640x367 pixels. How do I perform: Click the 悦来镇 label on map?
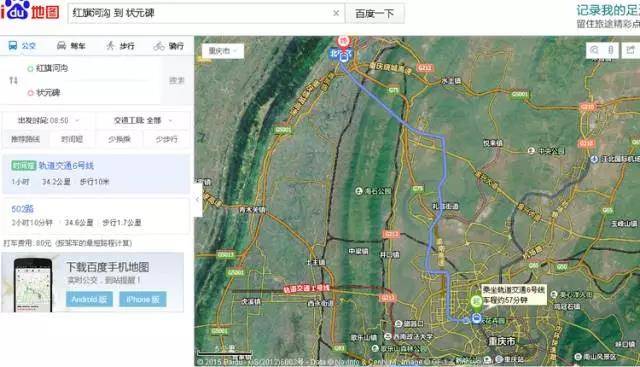pyautogui.click(x=493, y=143)
